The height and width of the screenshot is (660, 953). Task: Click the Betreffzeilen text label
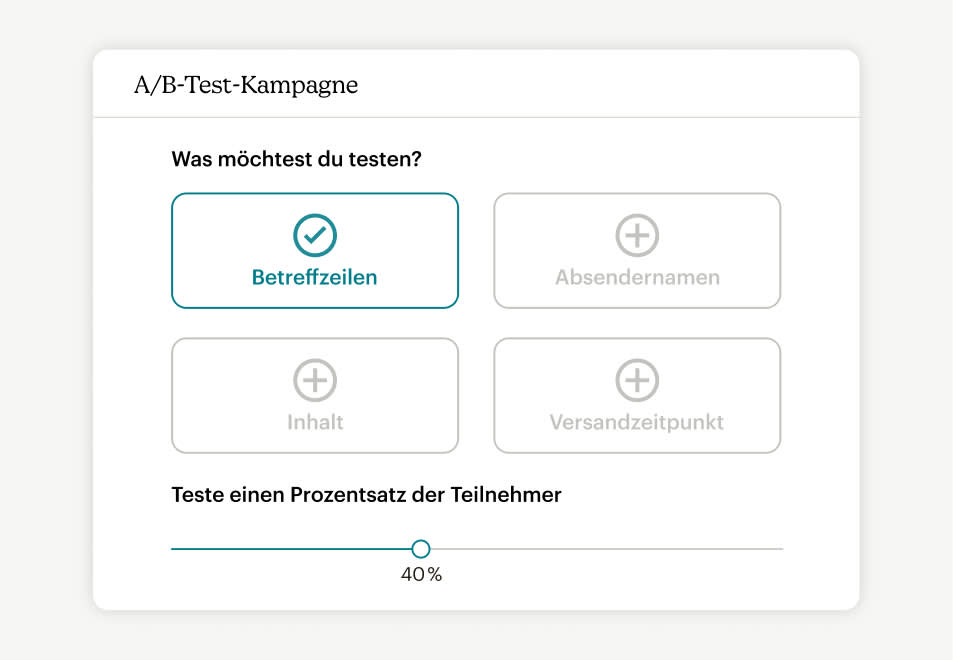click(x=315, y=277)
